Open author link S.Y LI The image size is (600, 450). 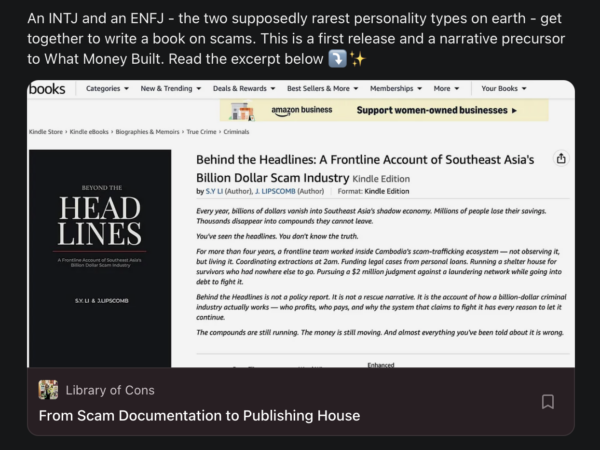(214, 191)
